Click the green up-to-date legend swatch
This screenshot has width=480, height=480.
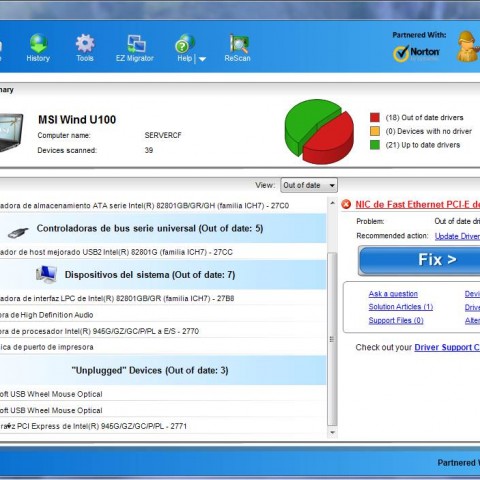[375, 145]
